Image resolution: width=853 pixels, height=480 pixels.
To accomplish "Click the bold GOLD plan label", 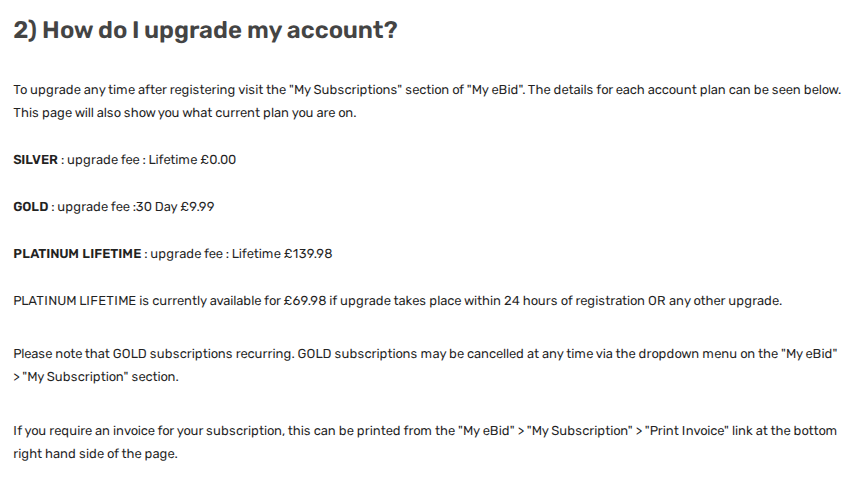I will pyautogui.click(x=30, y=207).
